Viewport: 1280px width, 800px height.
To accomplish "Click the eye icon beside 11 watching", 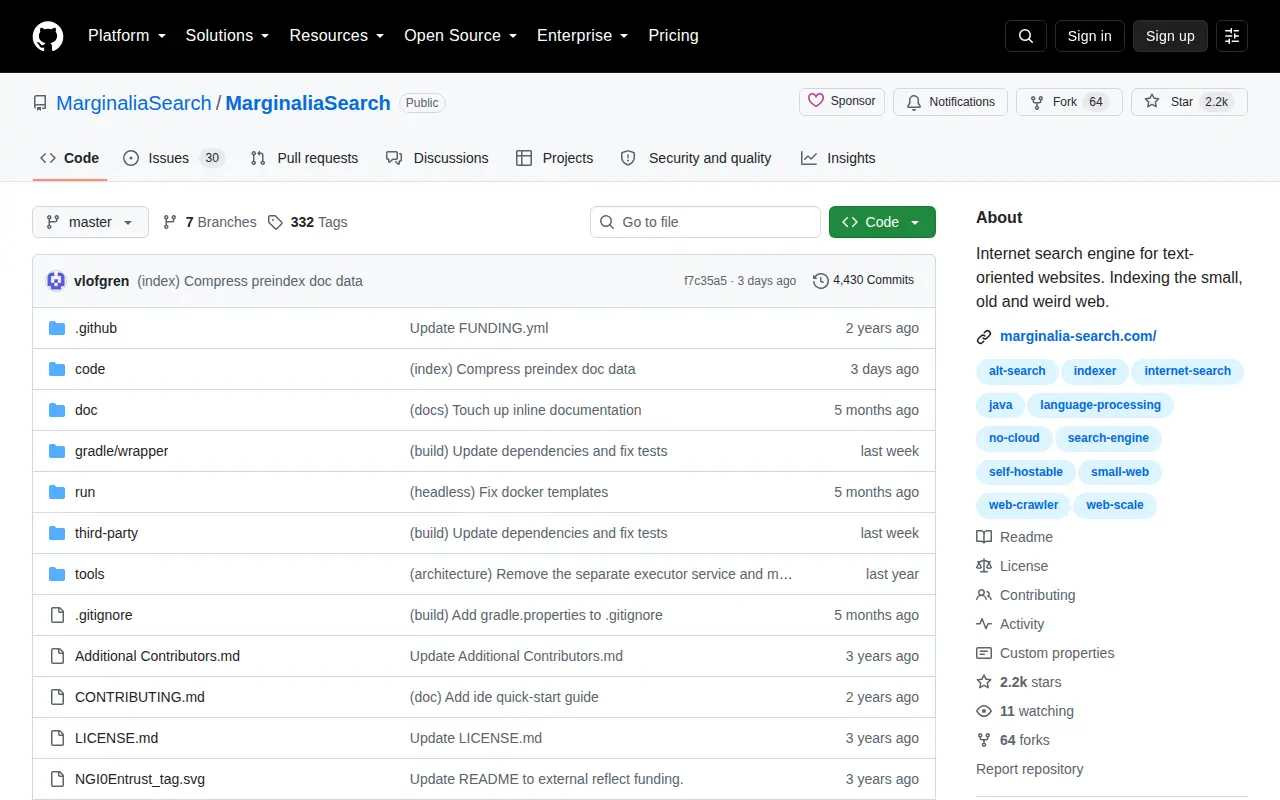I will [x=984, y=711].
